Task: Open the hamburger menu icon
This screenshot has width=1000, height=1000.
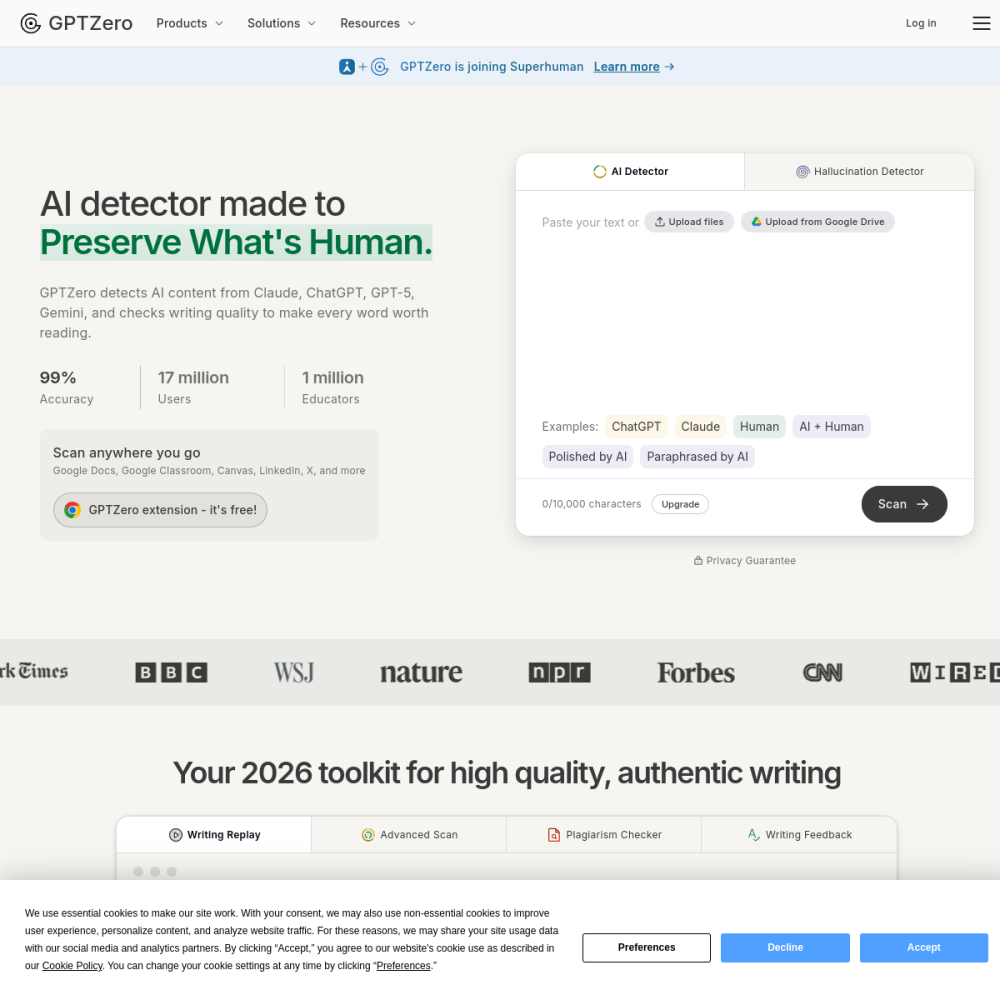Action: point(981,23)
